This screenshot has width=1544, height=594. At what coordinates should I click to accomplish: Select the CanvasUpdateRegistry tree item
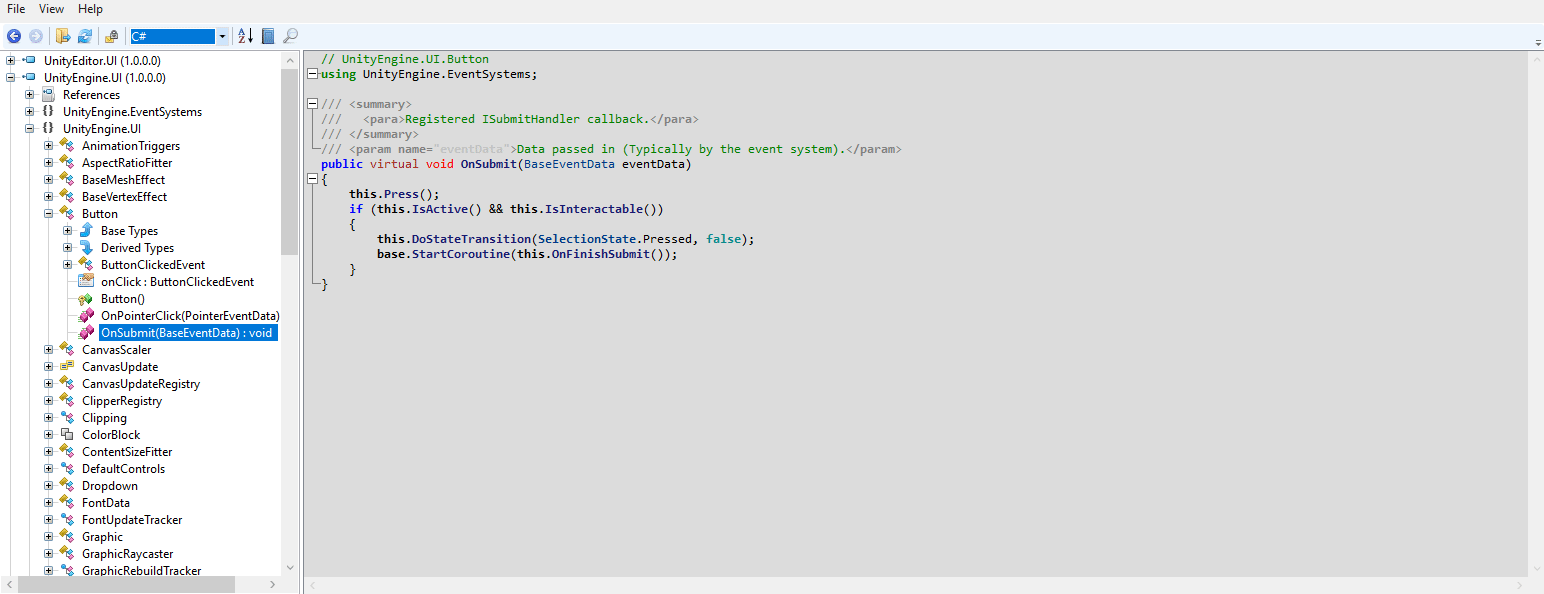coord(141,384)
